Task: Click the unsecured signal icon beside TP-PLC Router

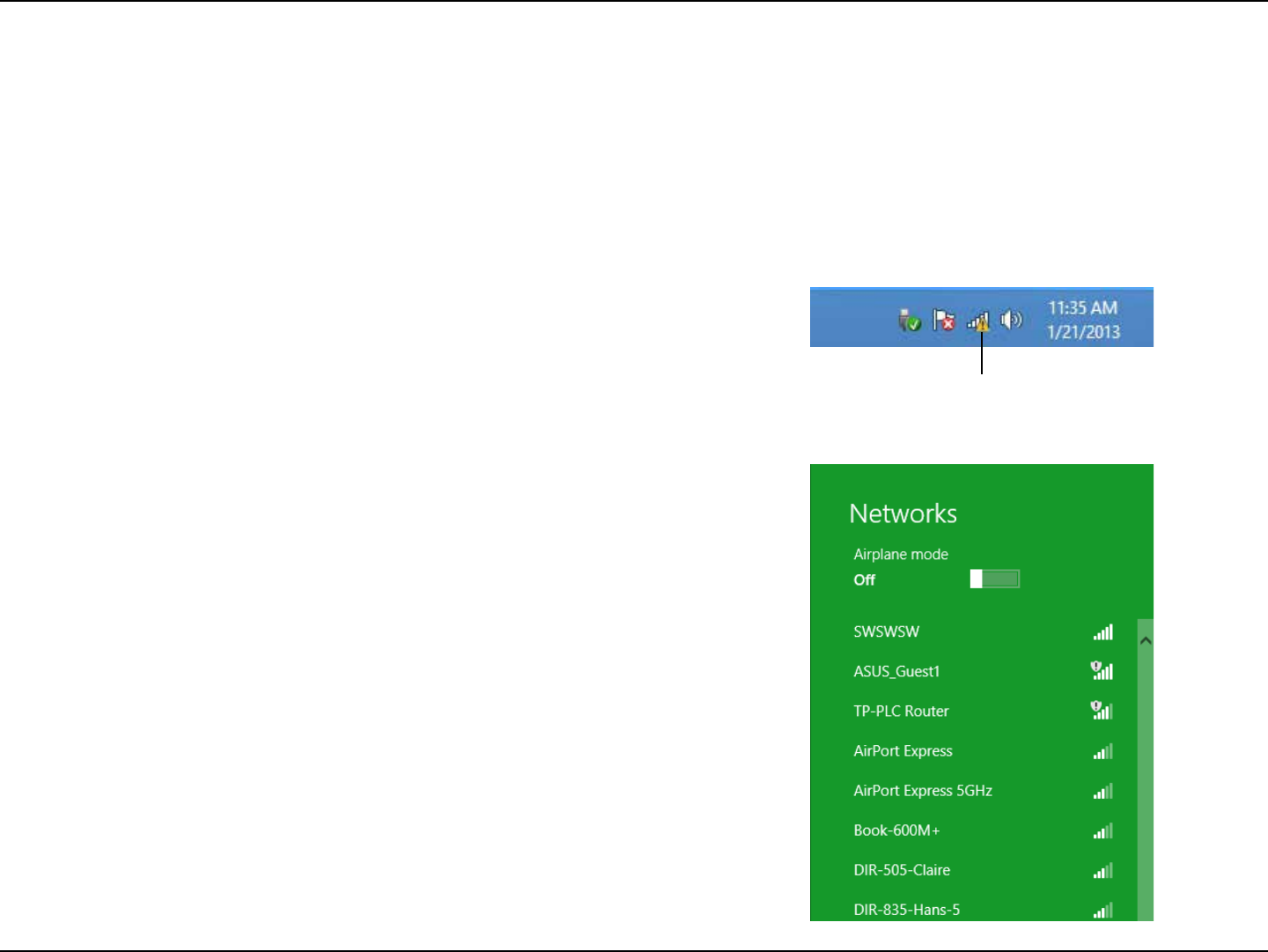Action: click(x=1102, y=711)
